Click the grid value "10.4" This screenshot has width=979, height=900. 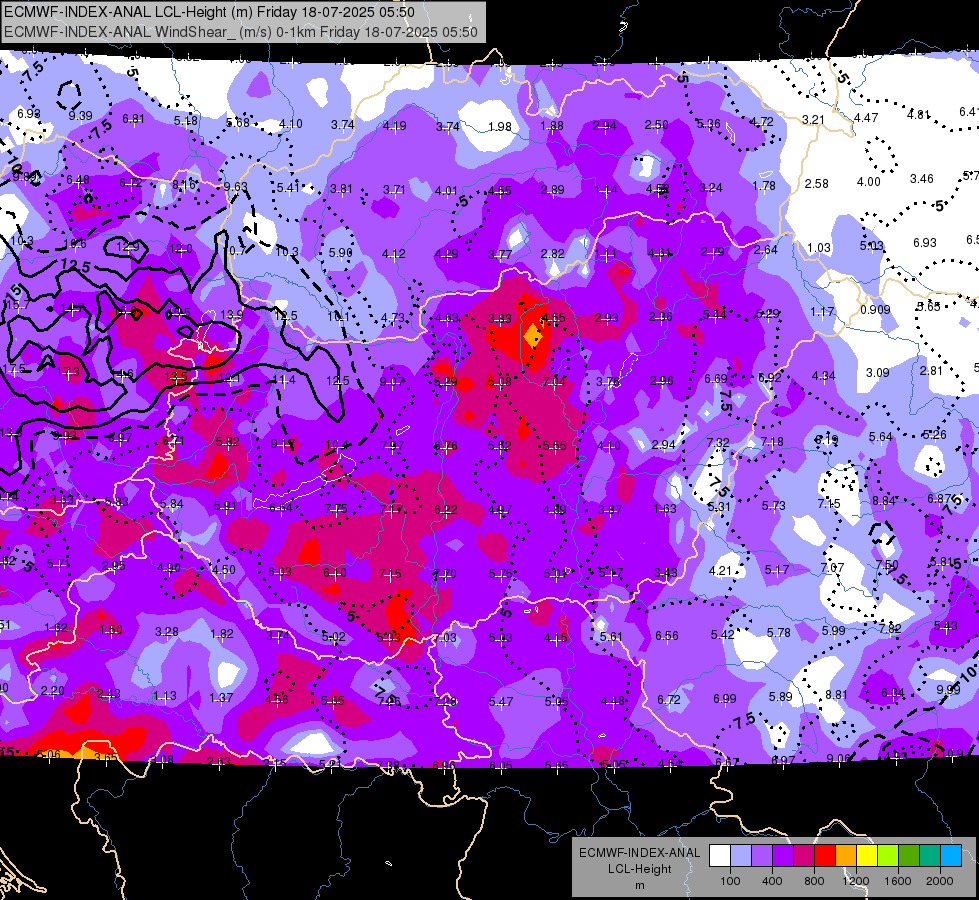tap(337, 445)
